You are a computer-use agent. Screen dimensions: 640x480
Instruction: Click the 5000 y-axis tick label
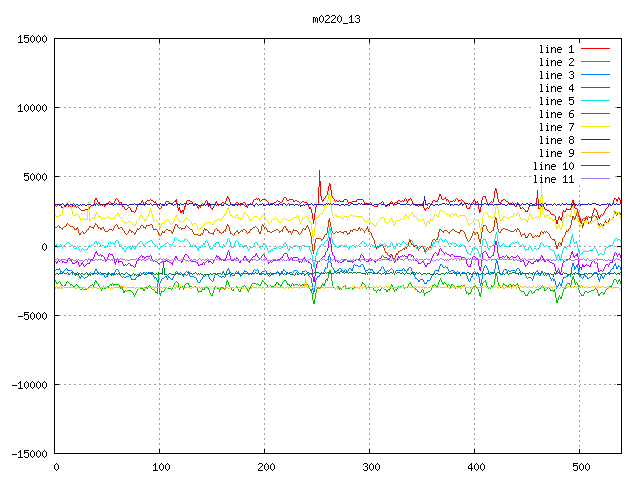point(33,178)
